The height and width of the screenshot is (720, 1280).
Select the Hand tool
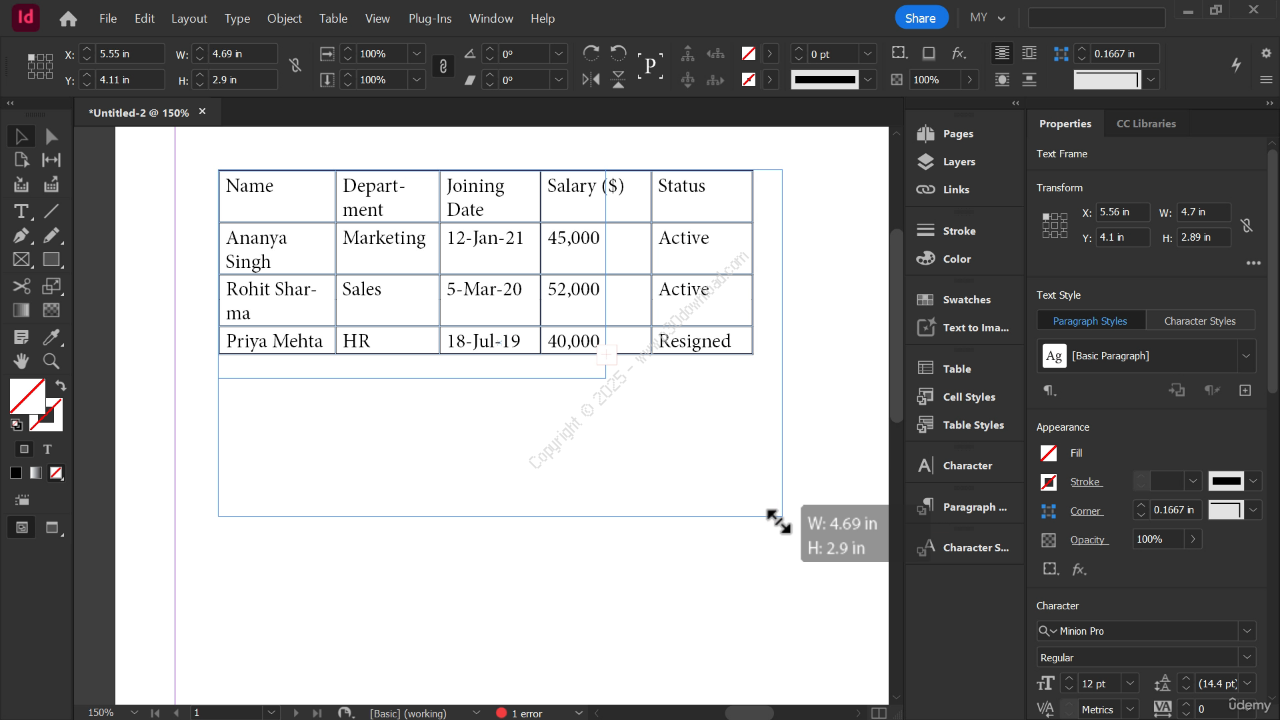pos(21,361)
